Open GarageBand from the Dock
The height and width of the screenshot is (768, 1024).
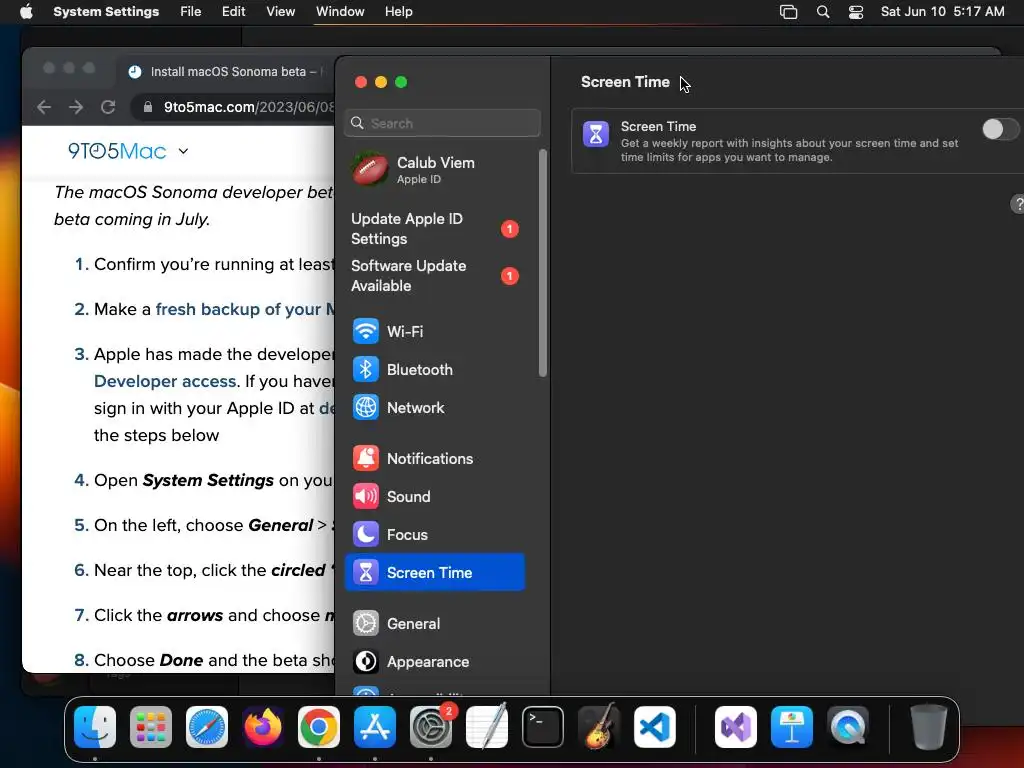coord(599,727)
